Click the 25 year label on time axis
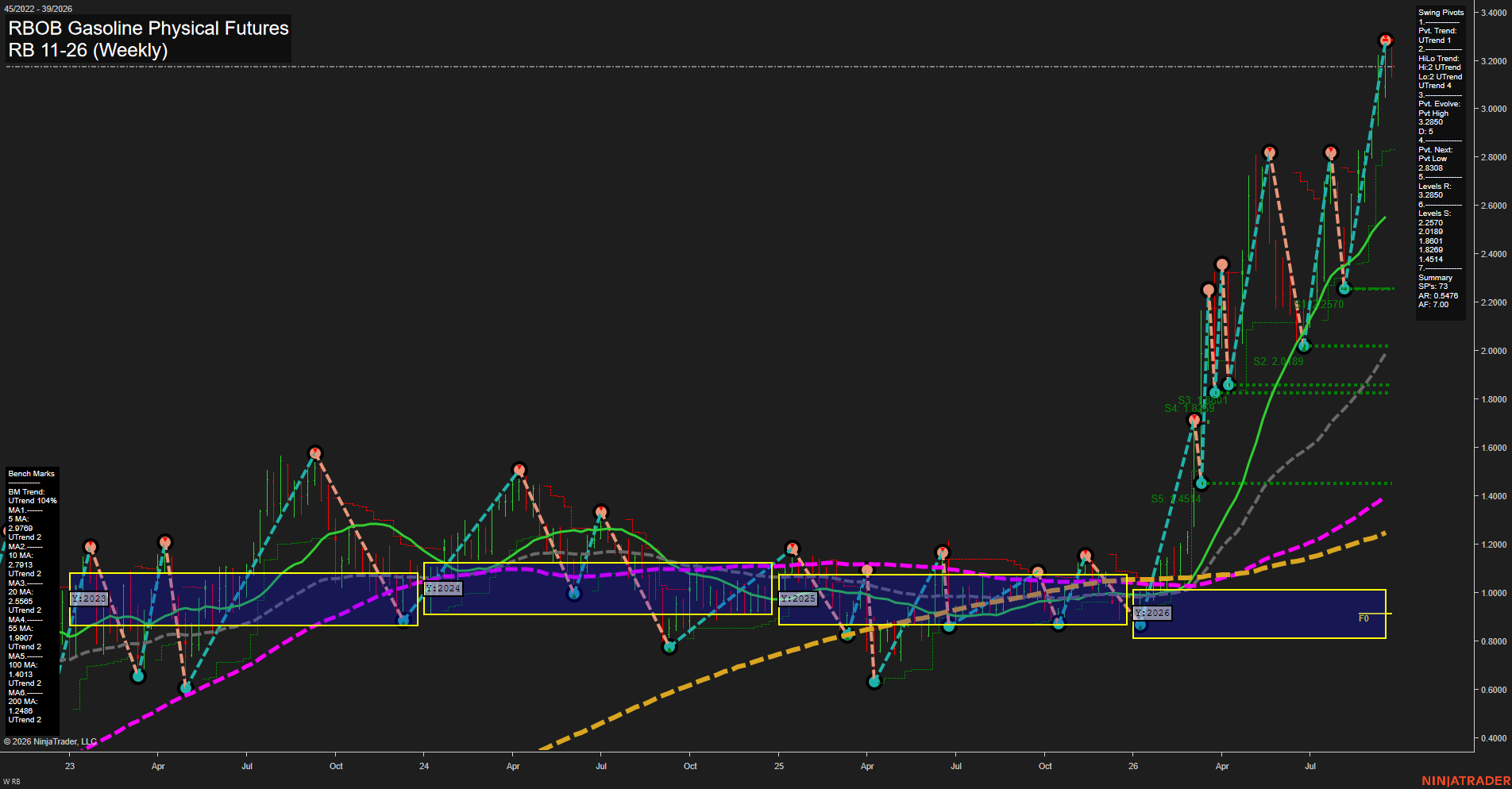Viewport: 1512px width, 789px height. pyautogui.click(x=779, y=766)
